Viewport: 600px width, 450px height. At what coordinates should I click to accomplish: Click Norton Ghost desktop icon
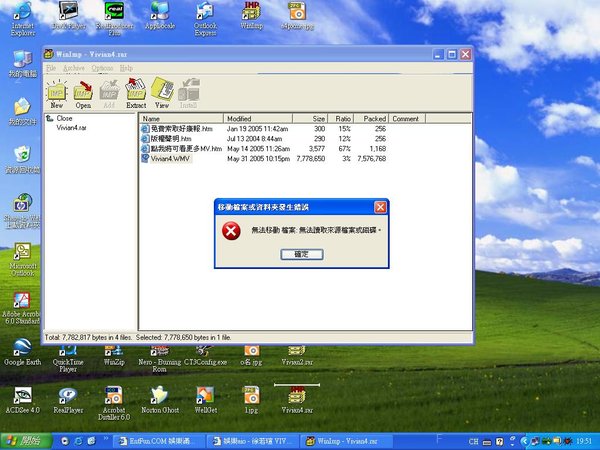160,400
